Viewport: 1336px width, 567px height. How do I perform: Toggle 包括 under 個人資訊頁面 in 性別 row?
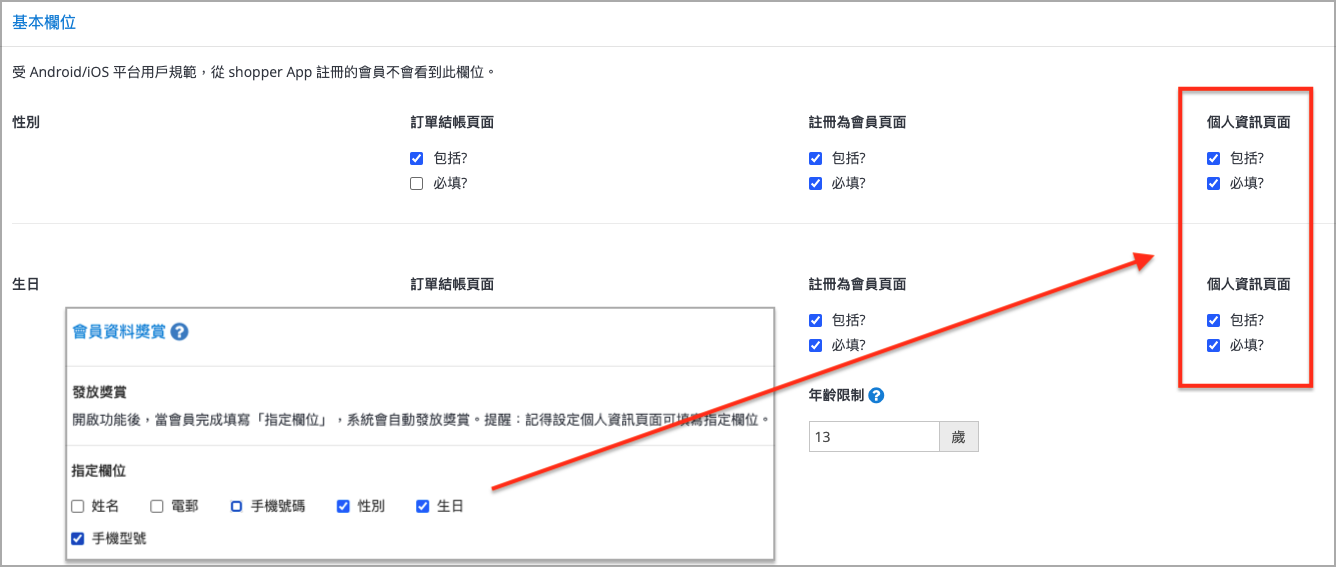click(1214, 158)
